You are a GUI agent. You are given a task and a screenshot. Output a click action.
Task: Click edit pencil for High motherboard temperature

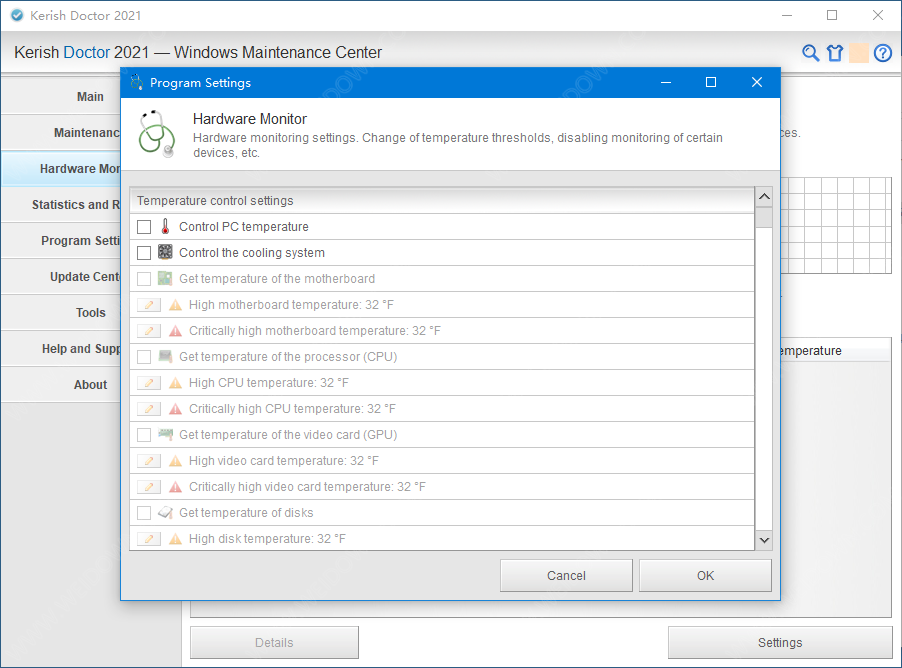pyautogui.click(x=149, y=304)
